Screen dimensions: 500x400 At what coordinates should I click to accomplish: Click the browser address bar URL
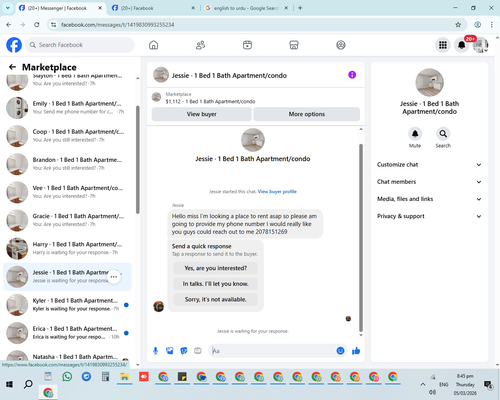[x=117, y=25]
